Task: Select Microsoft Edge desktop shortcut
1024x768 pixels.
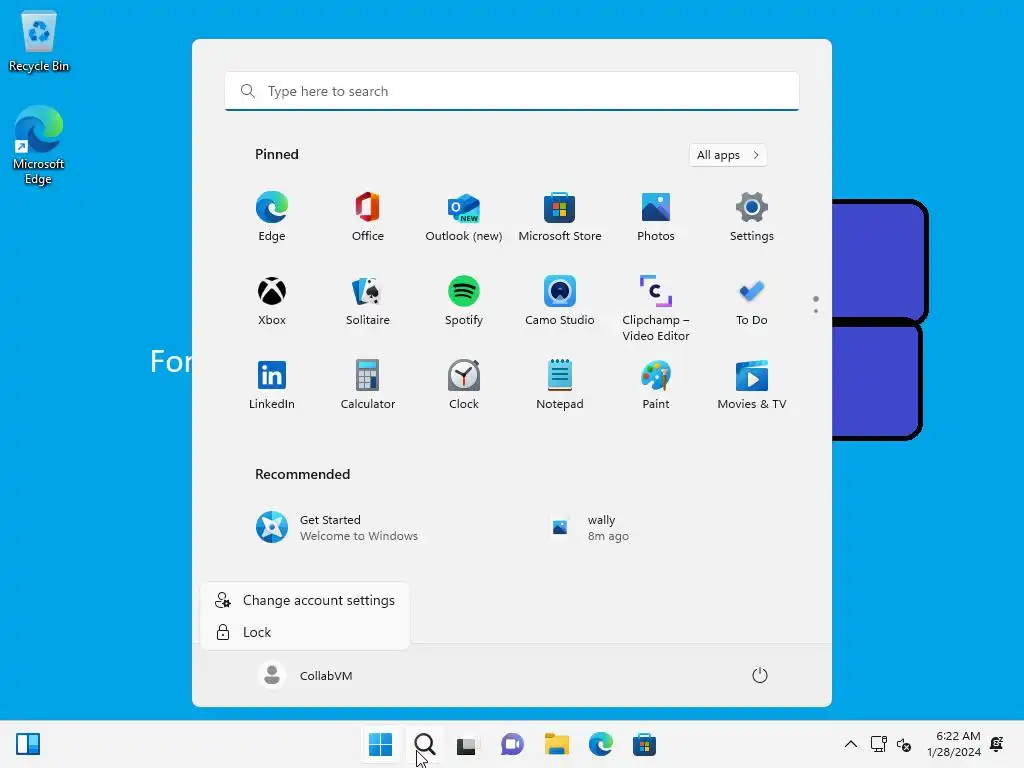Action: (x=39, y=145)
